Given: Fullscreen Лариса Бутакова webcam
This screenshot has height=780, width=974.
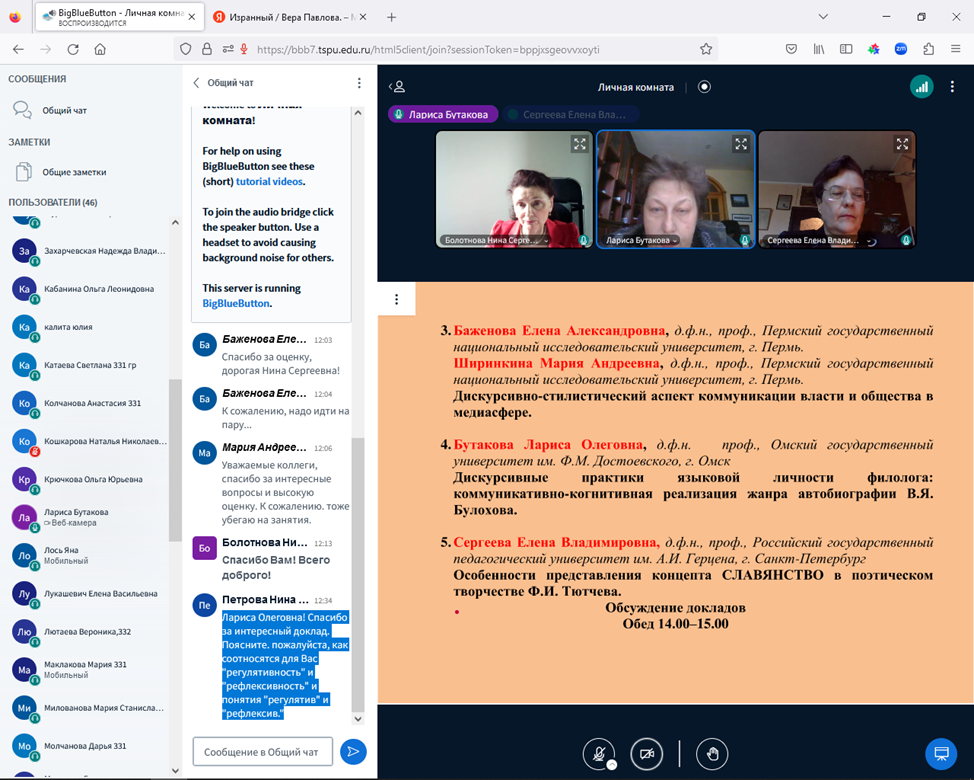Looking at the screenshot, I should coord(741,144).
